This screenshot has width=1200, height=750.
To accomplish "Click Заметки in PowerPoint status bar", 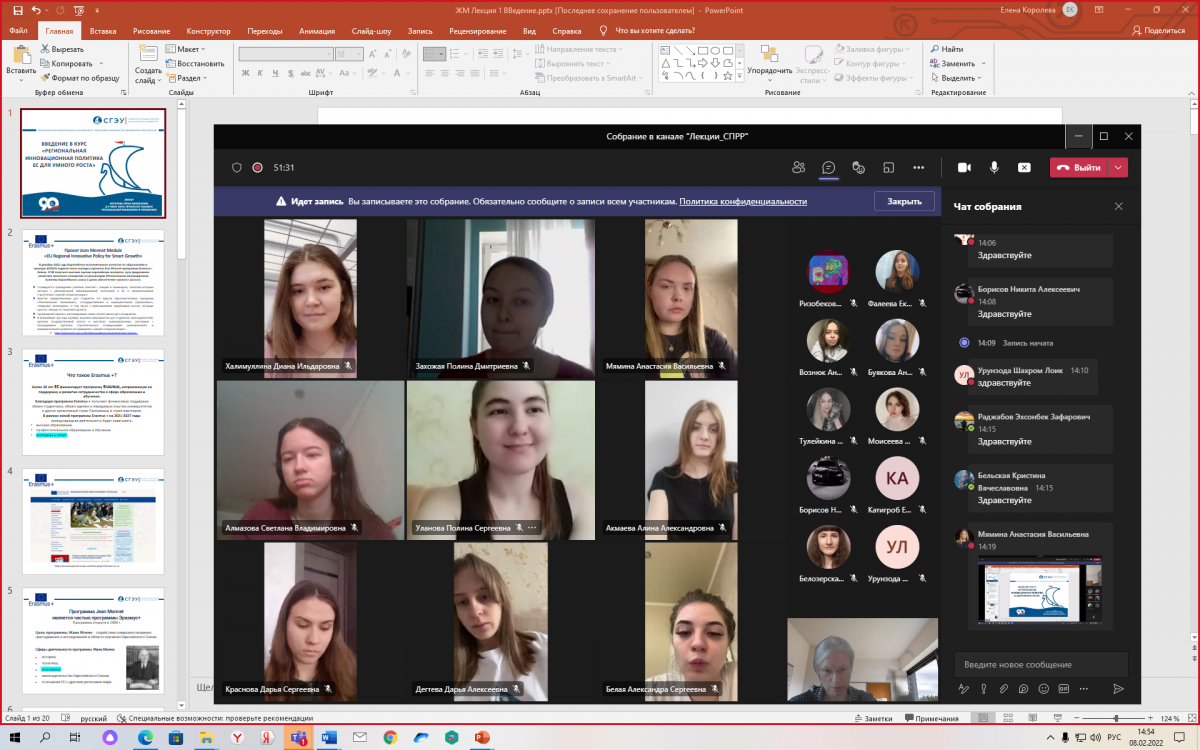I will (873, 718).
